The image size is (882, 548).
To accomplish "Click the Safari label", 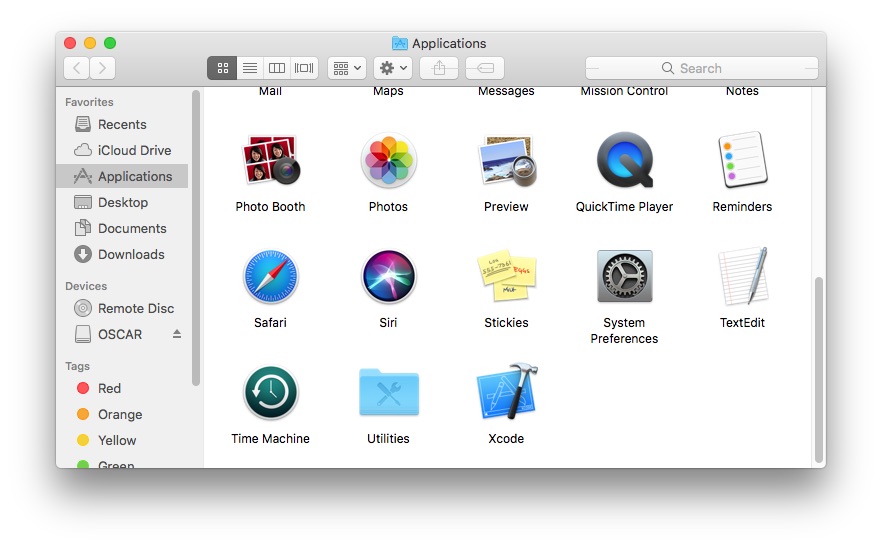I will tap(271, 322).
